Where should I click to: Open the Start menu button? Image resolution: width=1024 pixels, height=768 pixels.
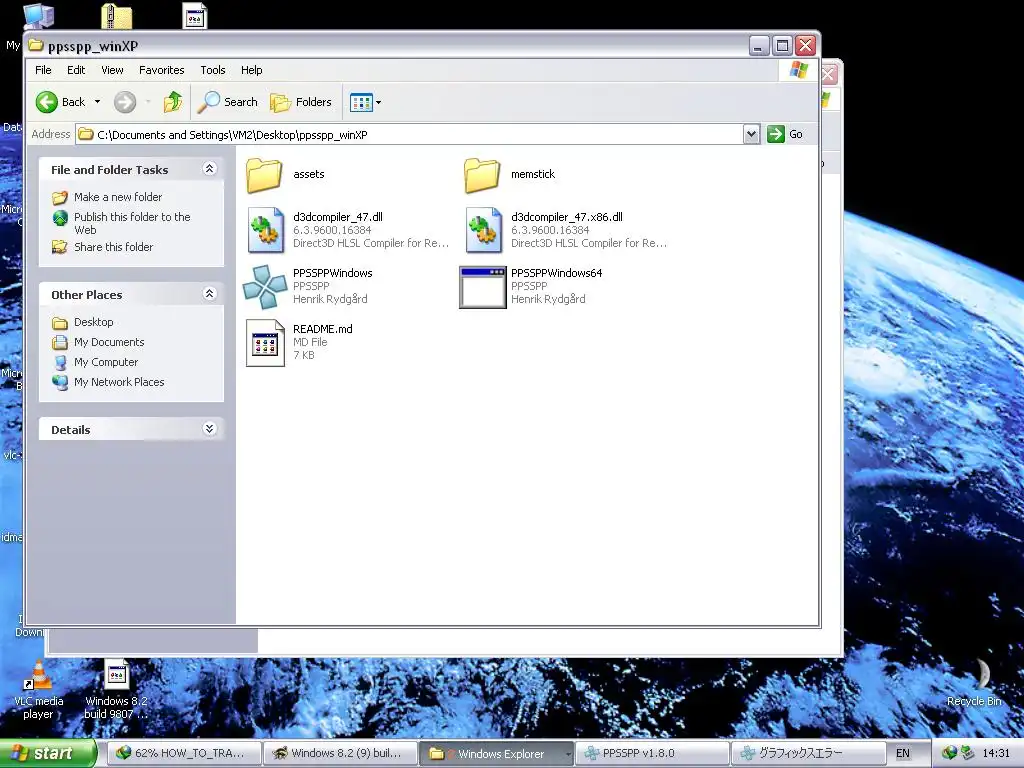tap(48, 754)
